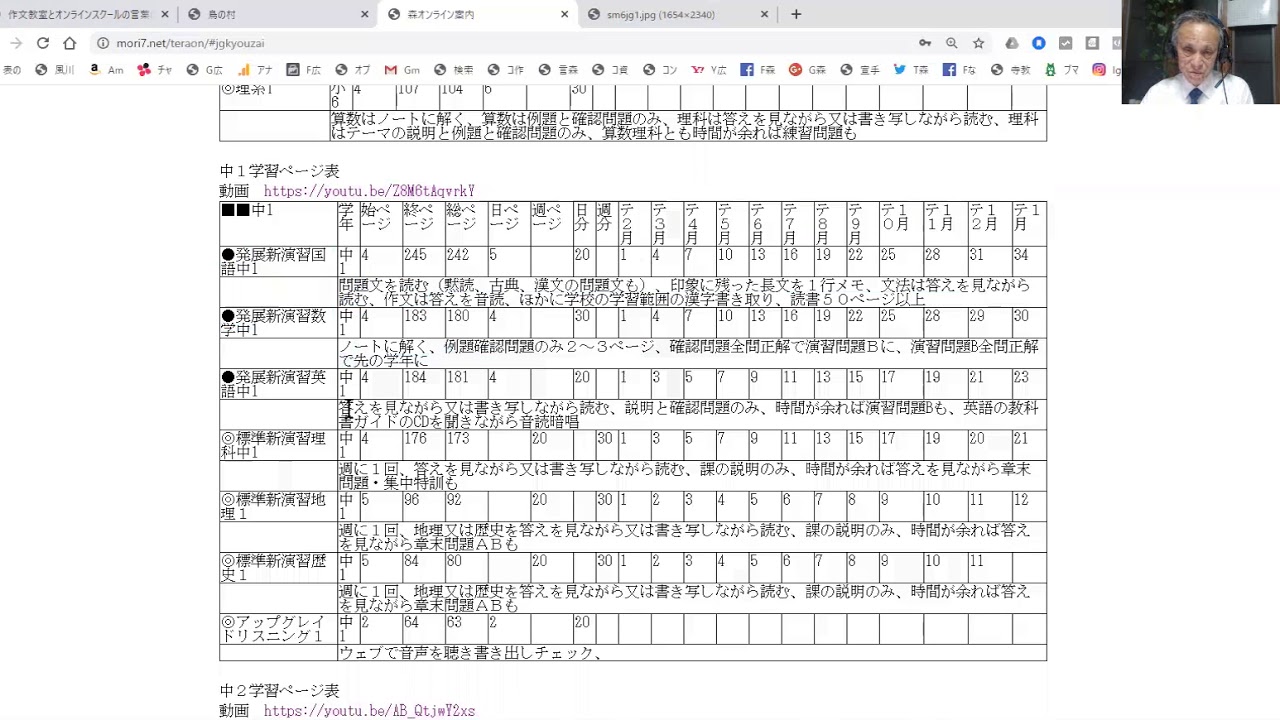1280x720 pixels.
Task: Open the '宣手' bookmark
Action: tap(860, 70)
